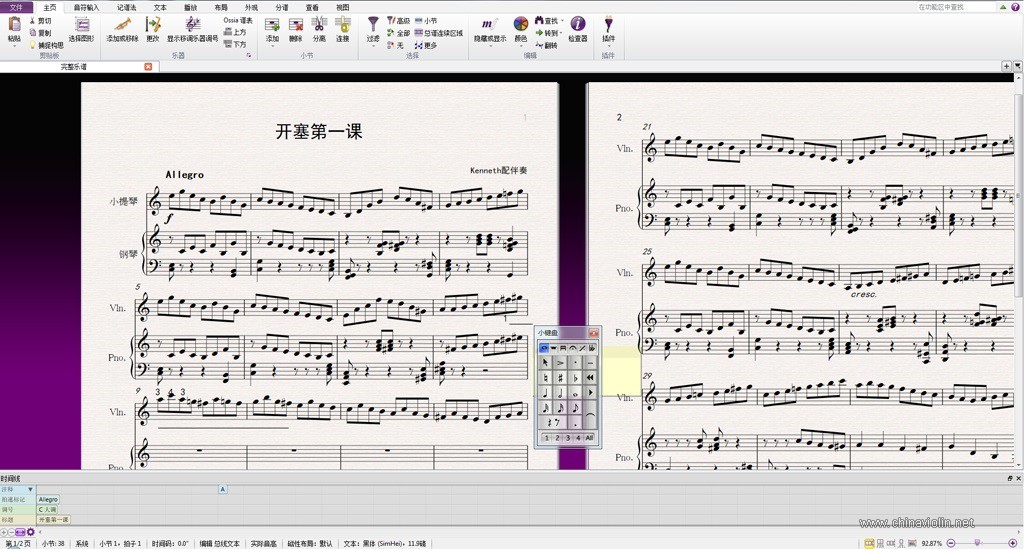
Task: Toggle the All voices keypad button
Action: (x=589, y=438)
